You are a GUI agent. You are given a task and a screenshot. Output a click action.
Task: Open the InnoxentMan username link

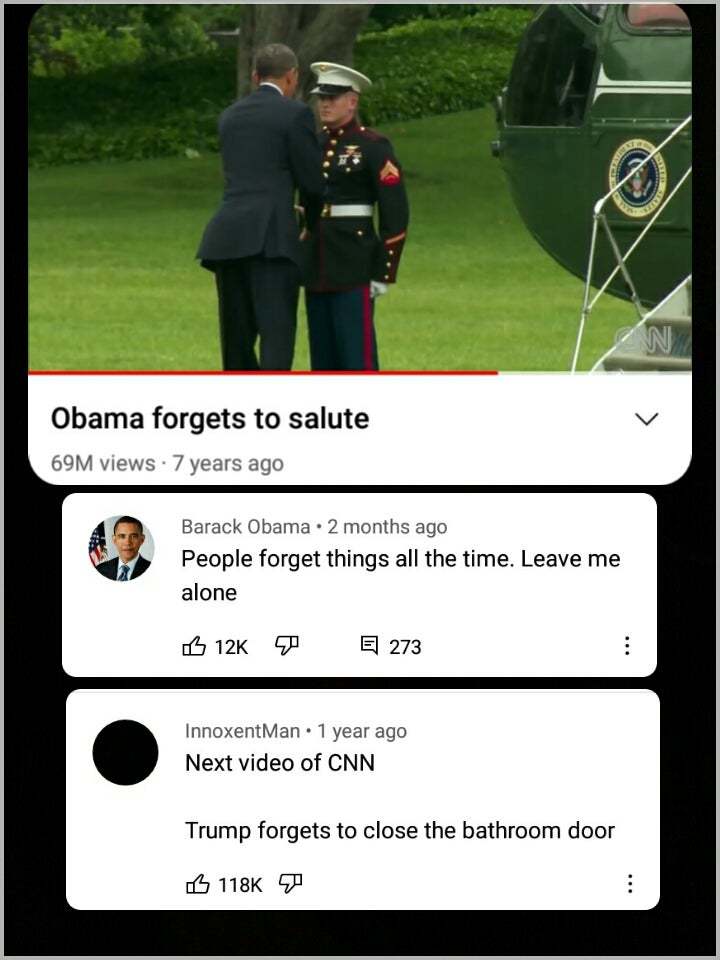pyautogui.click(x=242, y=731)
